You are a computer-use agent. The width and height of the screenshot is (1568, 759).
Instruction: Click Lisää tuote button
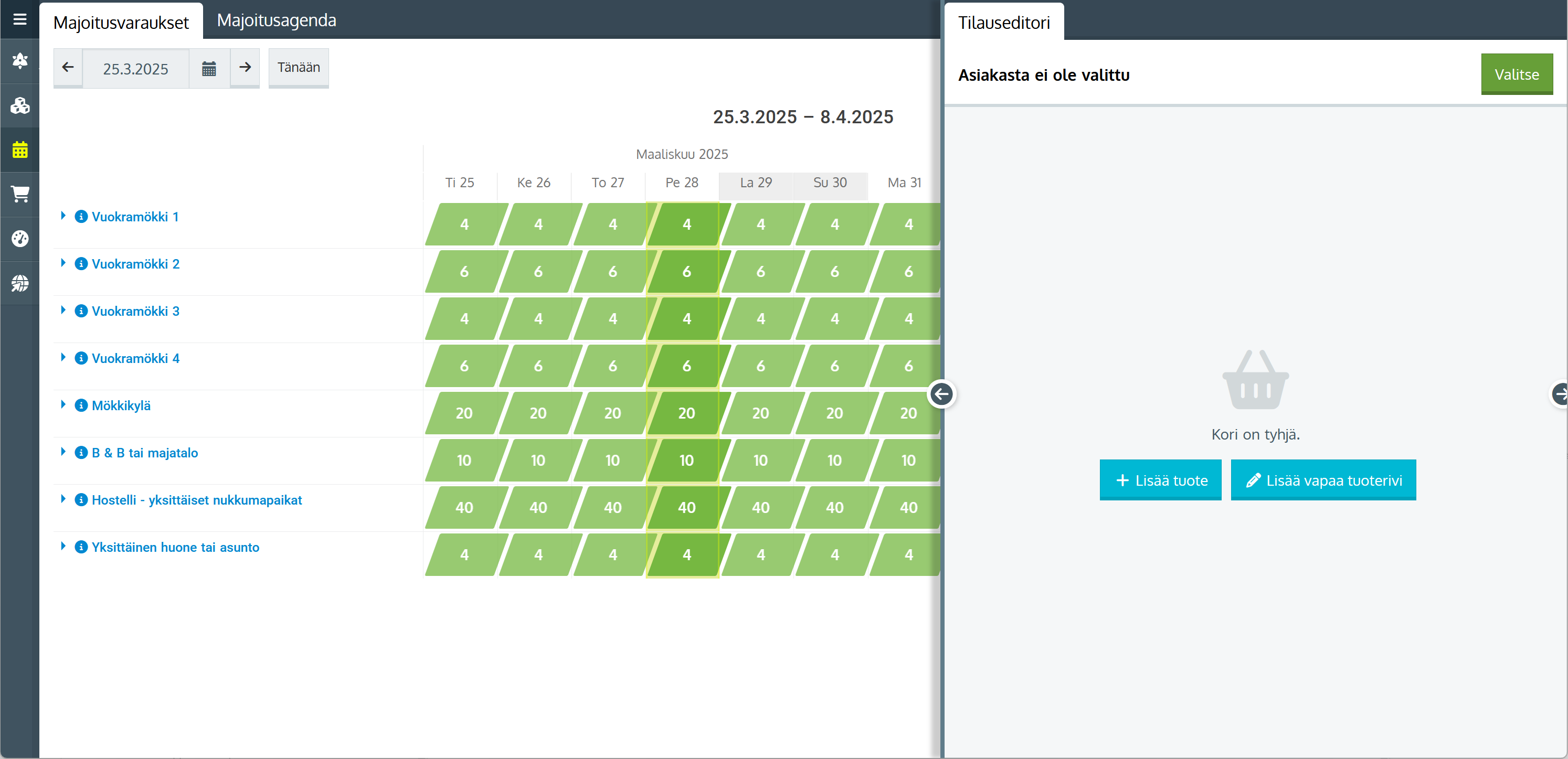pos(1160,480)
